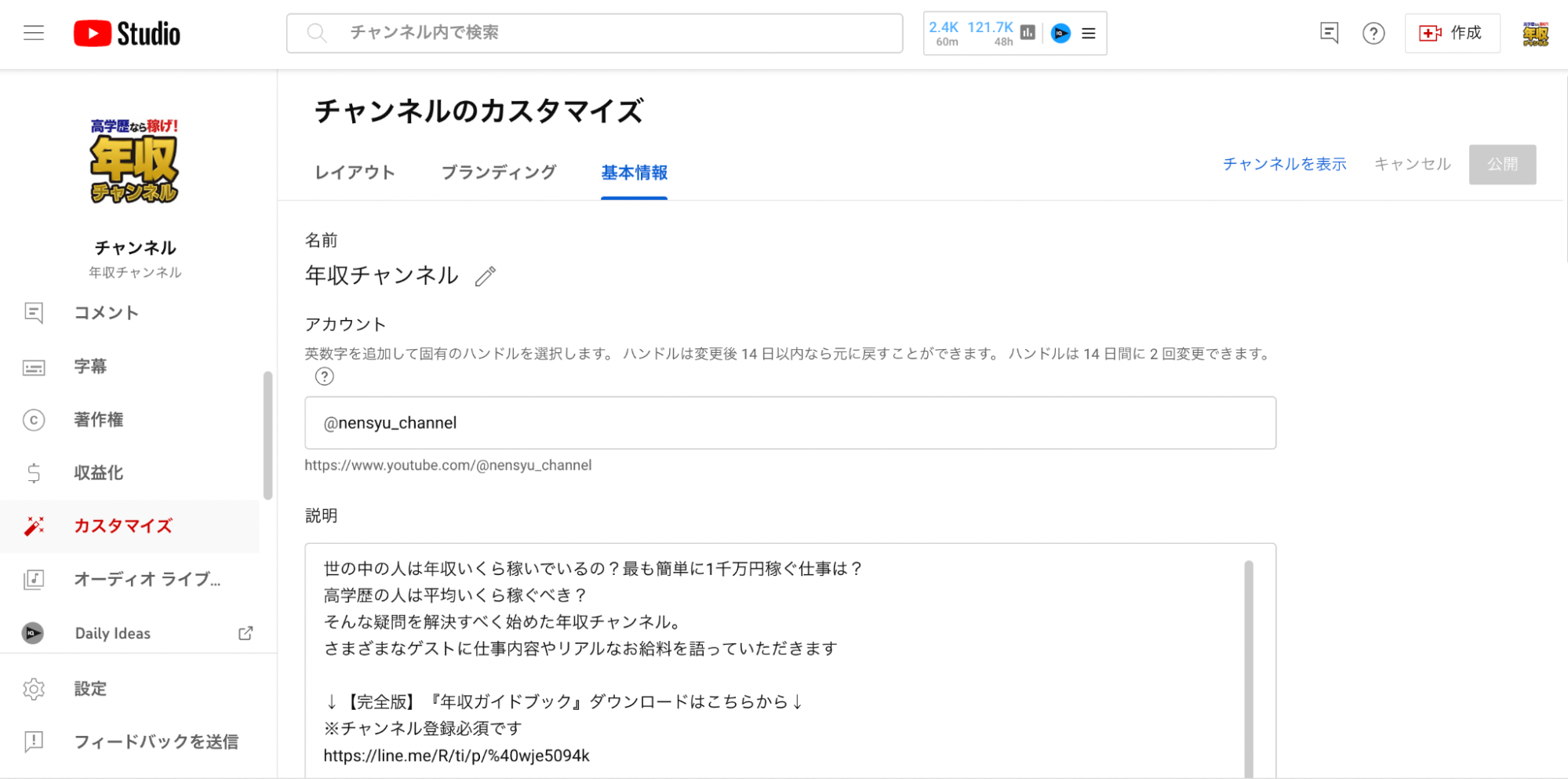1568x779 pixels.
Task: Open the comments feedback icon in header
Action: (x=1329, y=33)
